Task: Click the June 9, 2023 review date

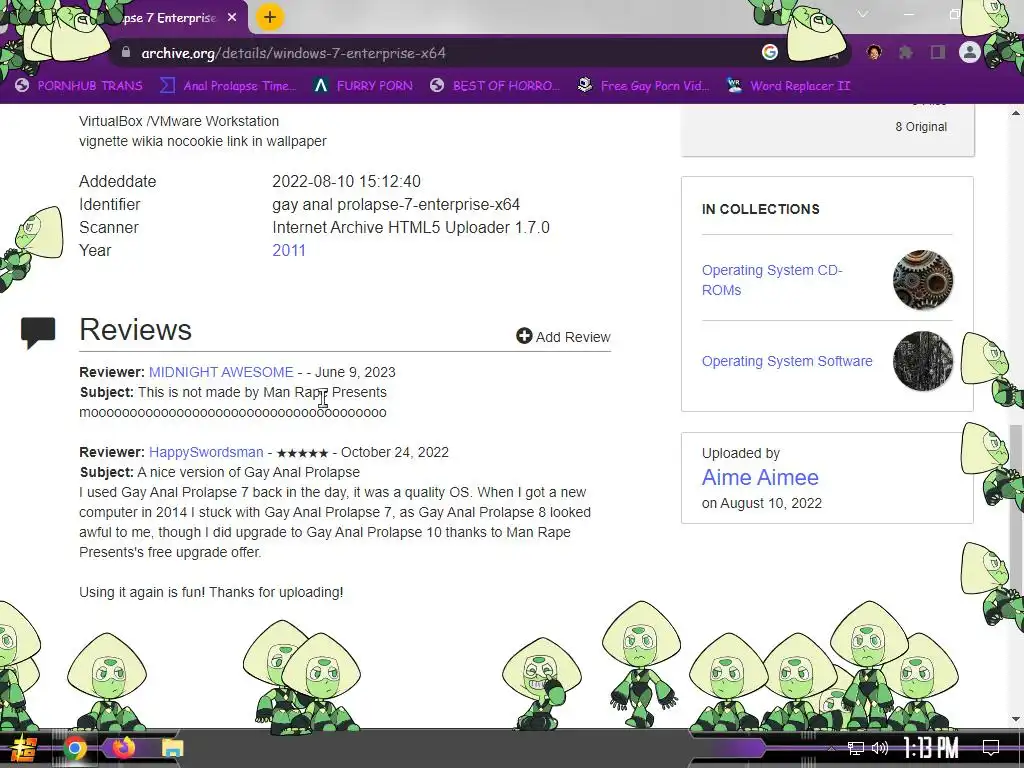Action: 355,372
